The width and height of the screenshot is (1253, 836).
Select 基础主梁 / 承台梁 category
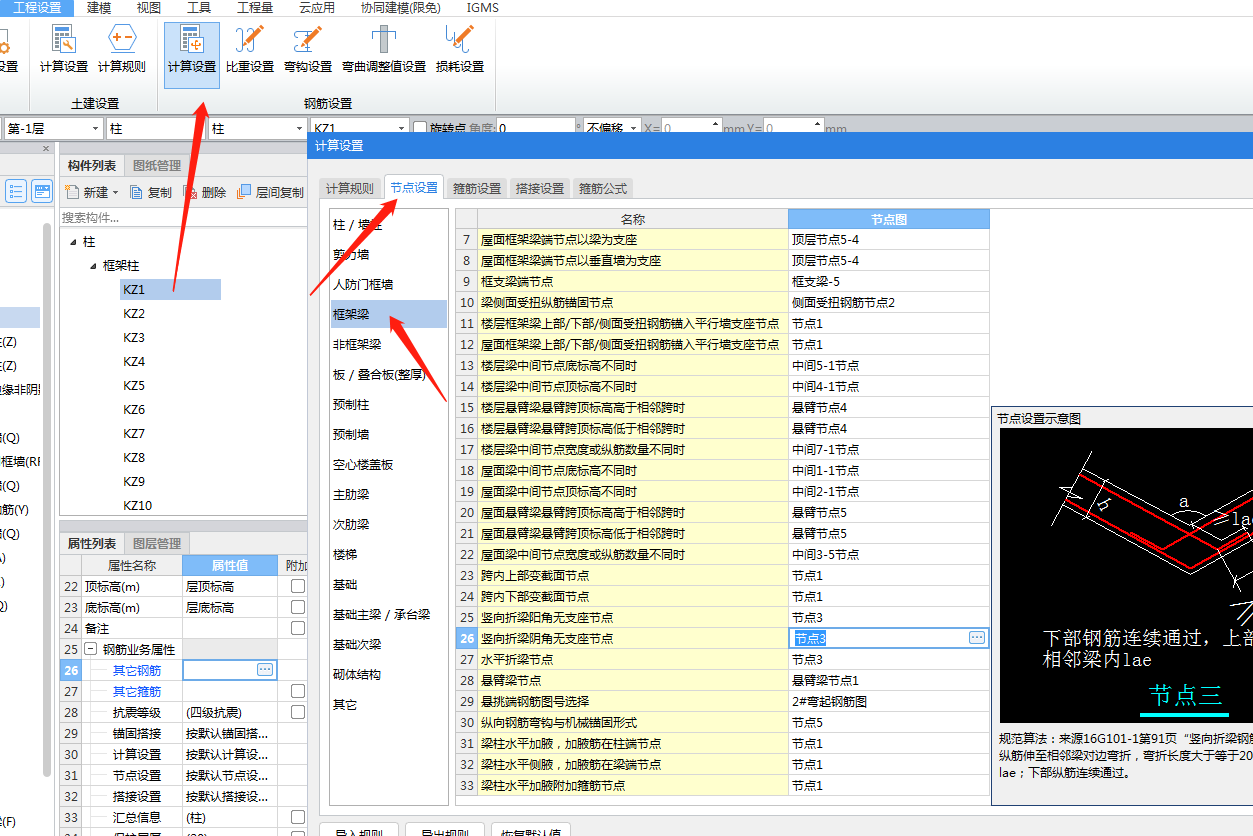[x=389, y=614]
